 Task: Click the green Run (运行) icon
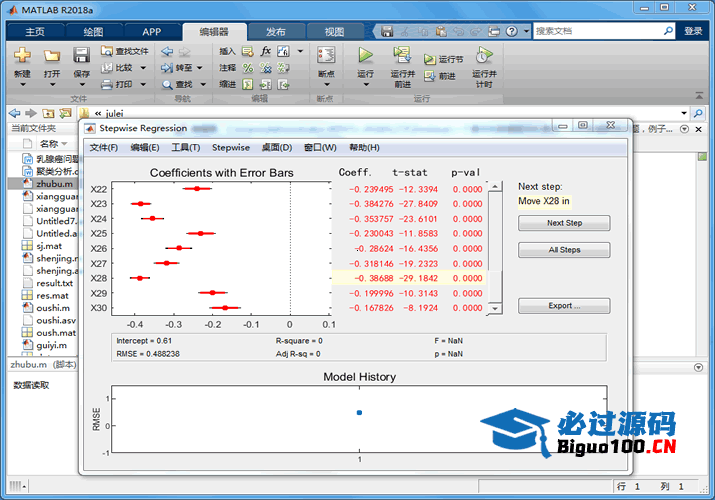click(365, 56)
